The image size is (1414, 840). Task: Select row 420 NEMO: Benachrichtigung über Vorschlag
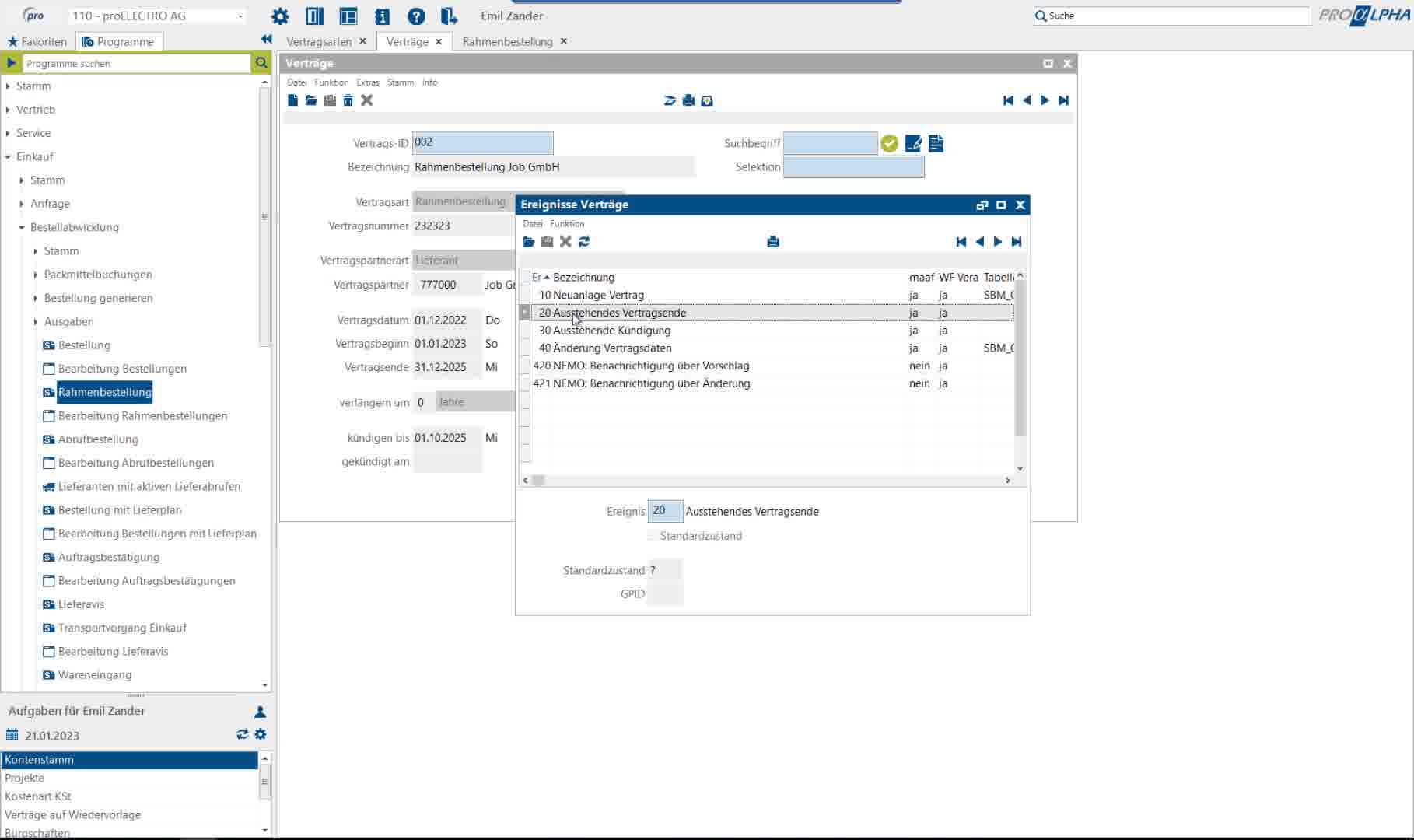pyautogui.click(x=772, y=366)
